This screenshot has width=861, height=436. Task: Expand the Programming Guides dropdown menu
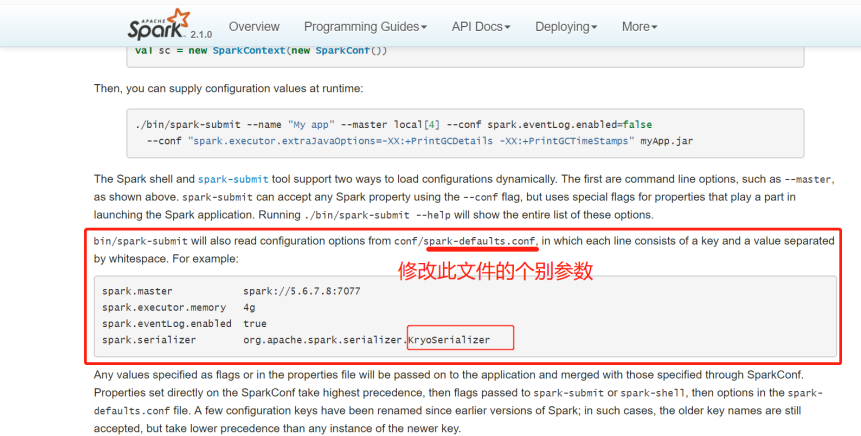point(365,26)
